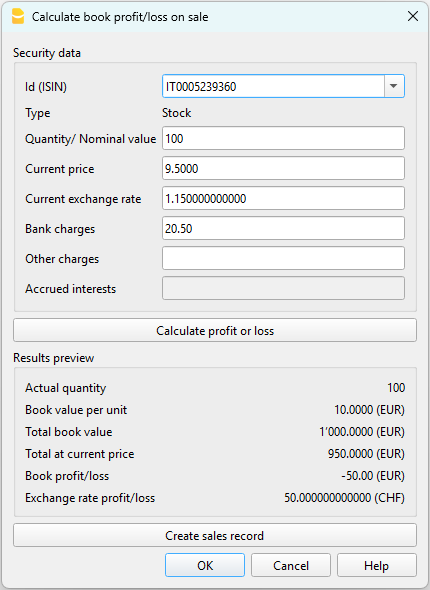
Task: Open the Id (ISIN) dropdown arrow
Action: [394, 86]
